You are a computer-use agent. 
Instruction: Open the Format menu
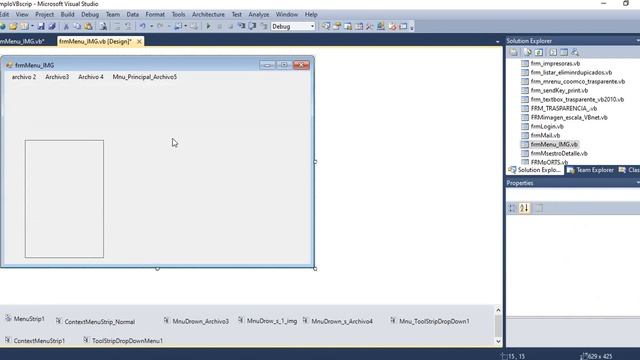[x=155, y=14]
